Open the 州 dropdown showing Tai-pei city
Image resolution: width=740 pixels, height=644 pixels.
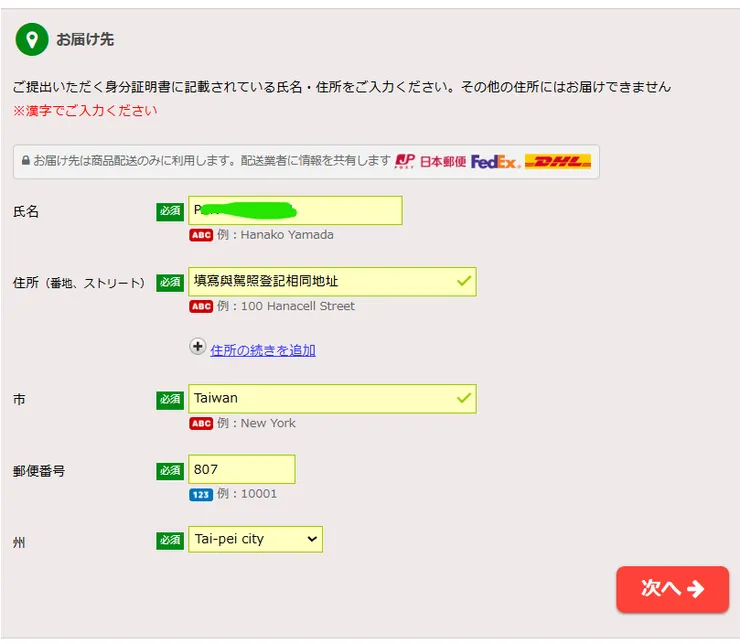(x=255, y=539)
